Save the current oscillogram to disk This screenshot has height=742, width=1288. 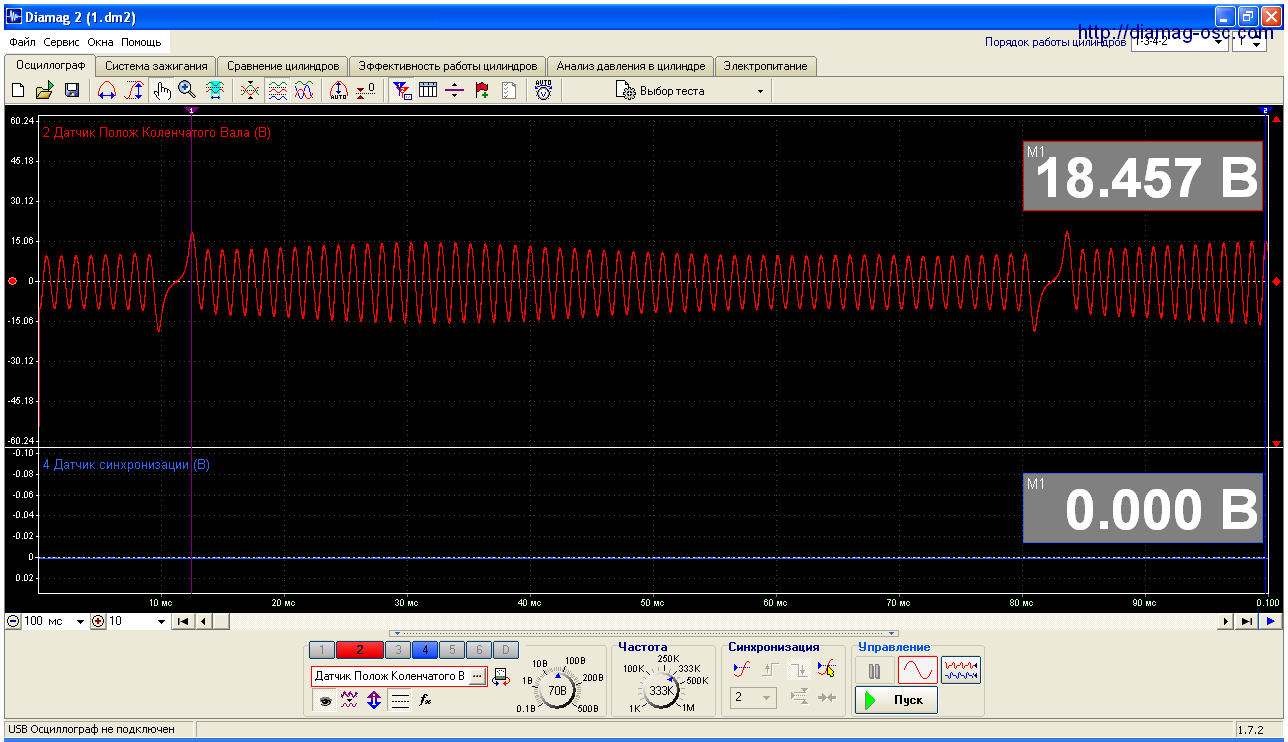click(72, 91)
